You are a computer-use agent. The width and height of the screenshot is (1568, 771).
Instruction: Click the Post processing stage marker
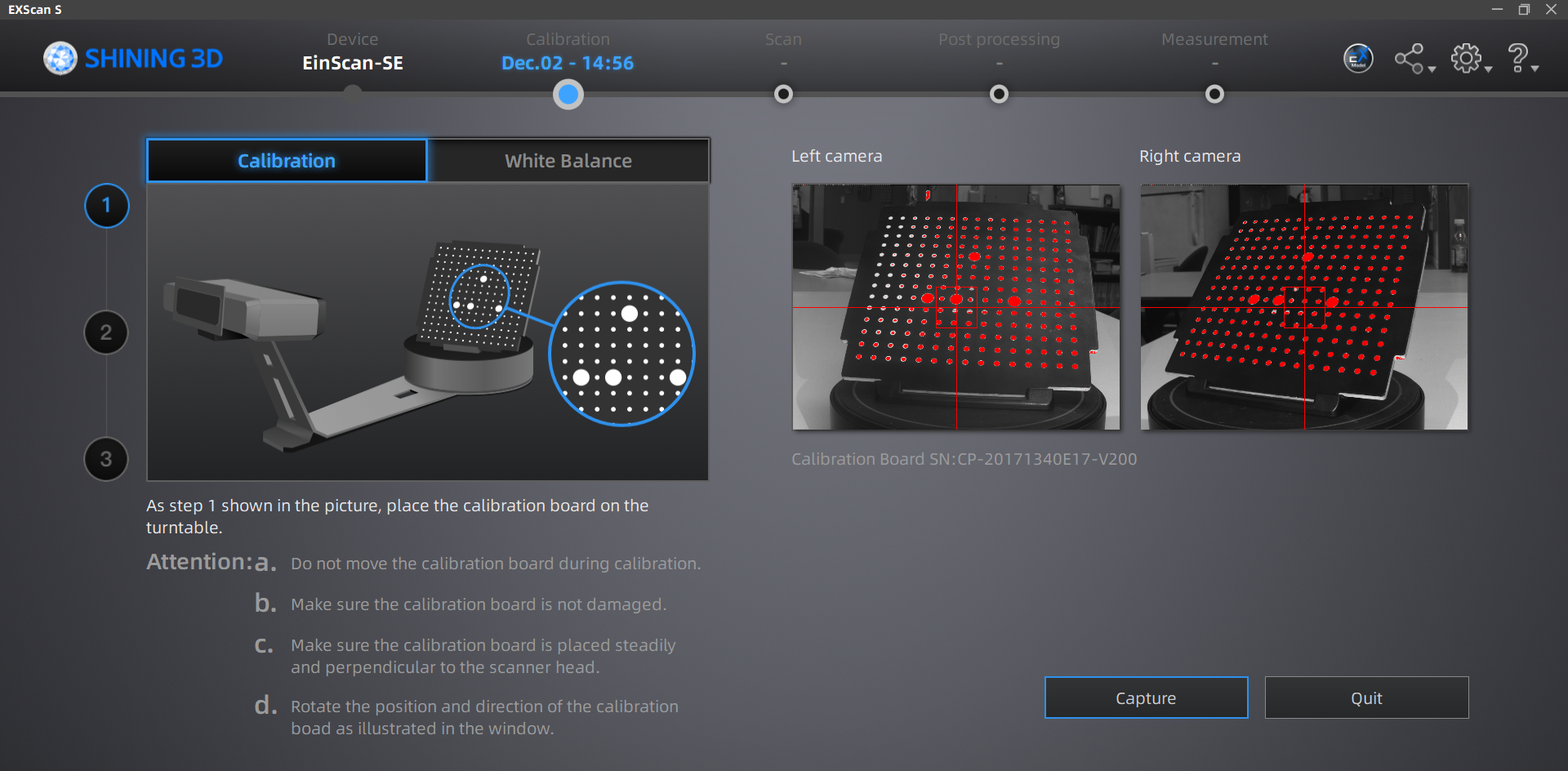[999, 95]
